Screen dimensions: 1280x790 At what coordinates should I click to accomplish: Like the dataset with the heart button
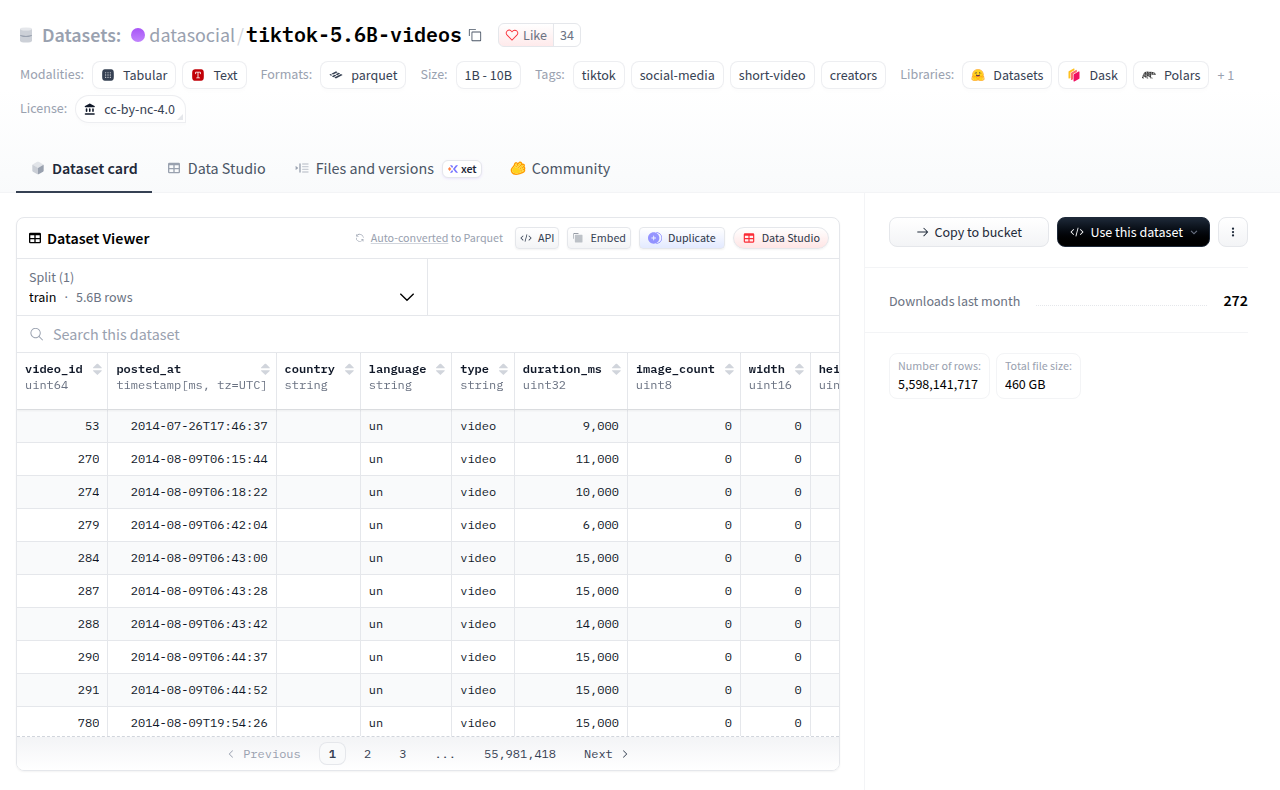pyautogui.click(x=526, y=35)
